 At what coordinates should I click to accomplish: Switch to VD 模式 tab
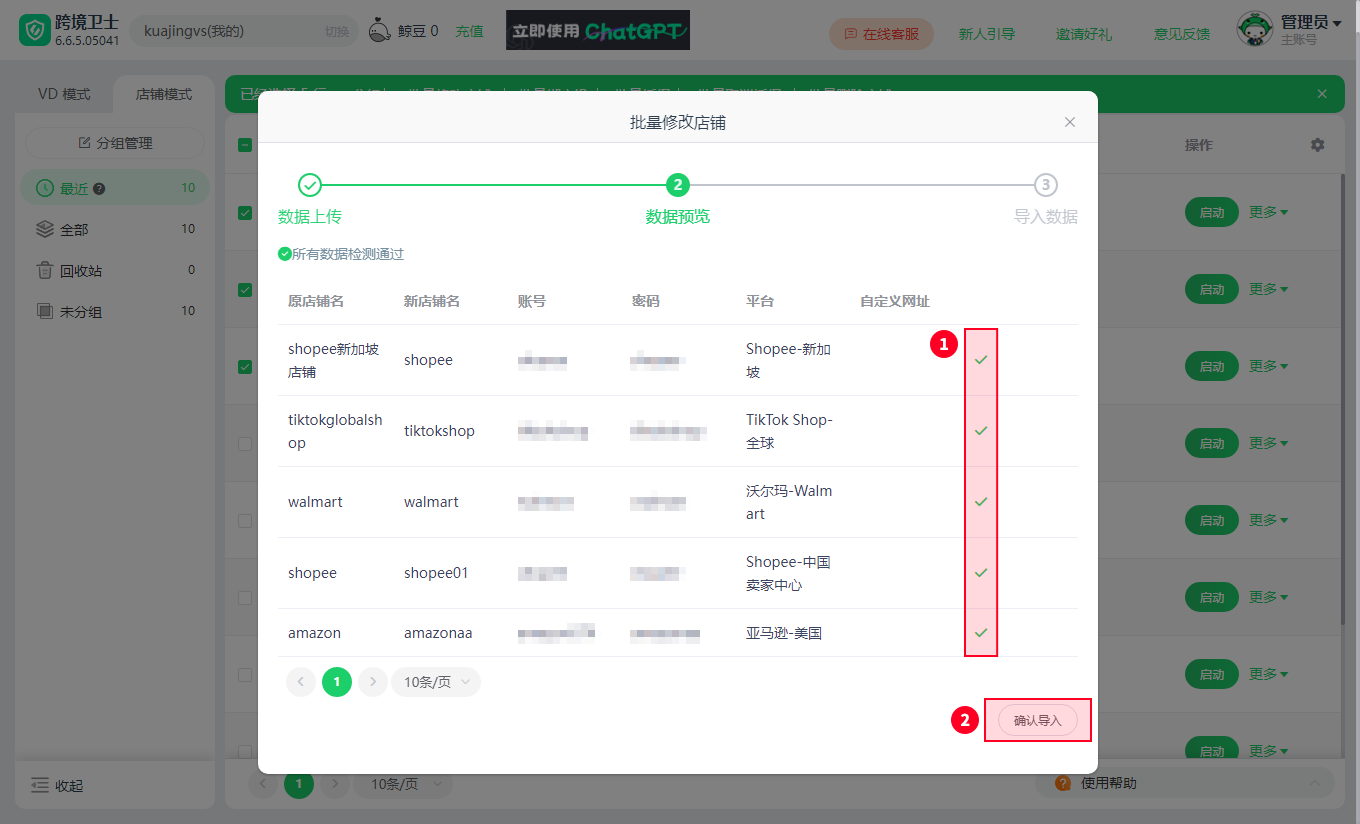[64, 94]
